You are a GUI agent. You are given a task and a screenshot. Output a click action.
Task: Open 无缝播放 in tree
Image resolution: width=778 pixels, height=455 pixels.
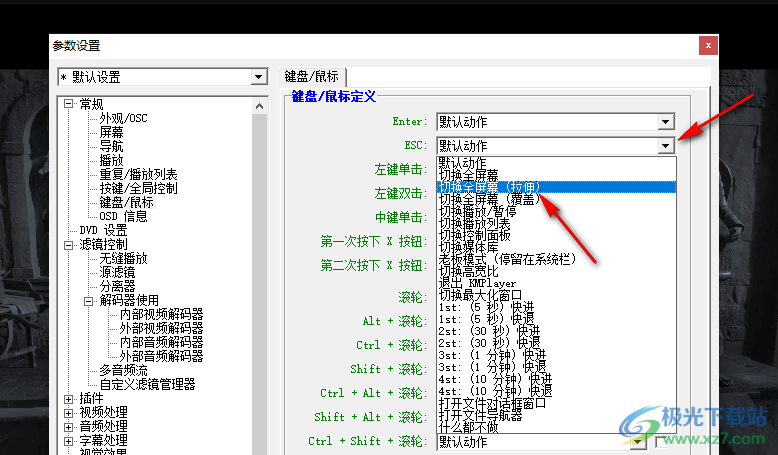tap(123, 259)
